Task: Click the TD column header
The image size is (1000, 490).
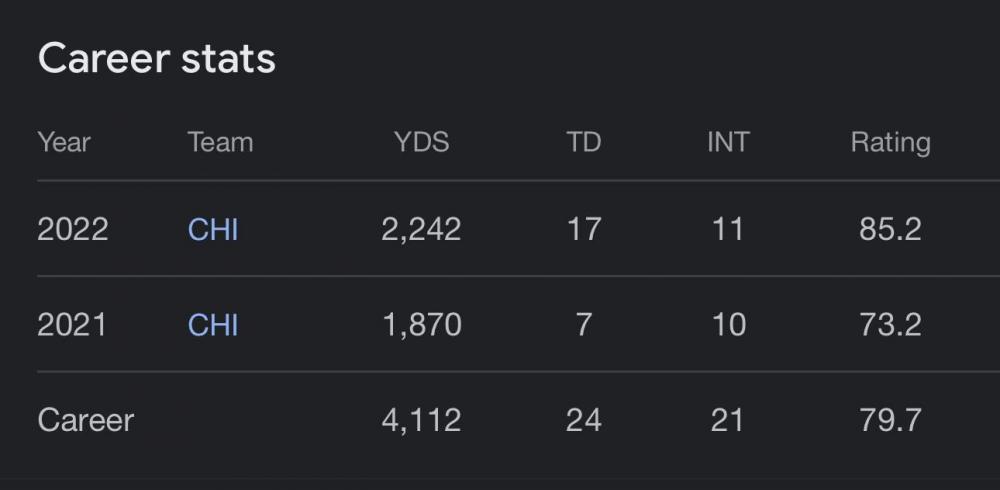Action: (584, 142)
